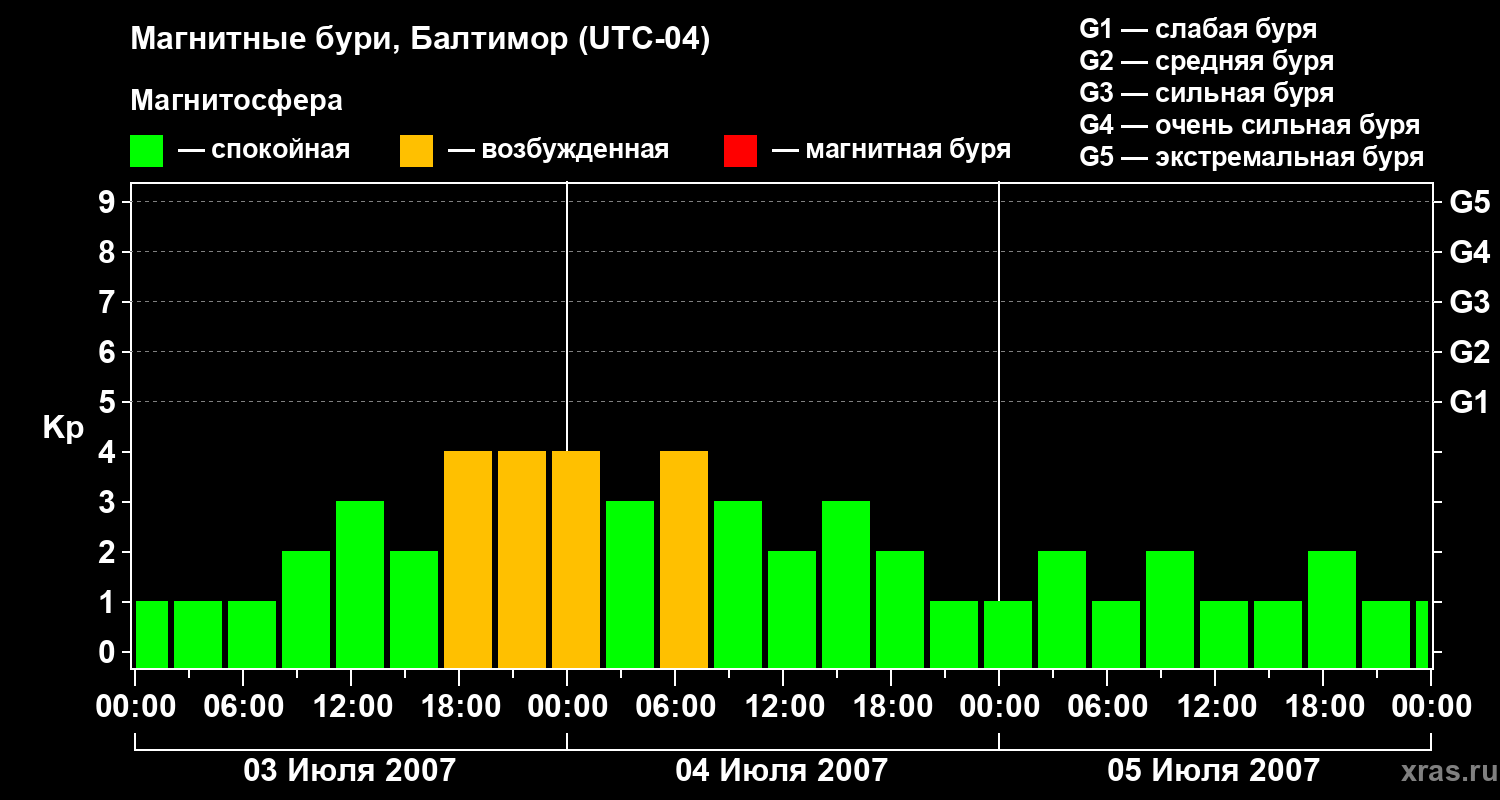1500x800 pixels.
Task: Select the narrow first green bar at chart start
Action: click(152, 634)
